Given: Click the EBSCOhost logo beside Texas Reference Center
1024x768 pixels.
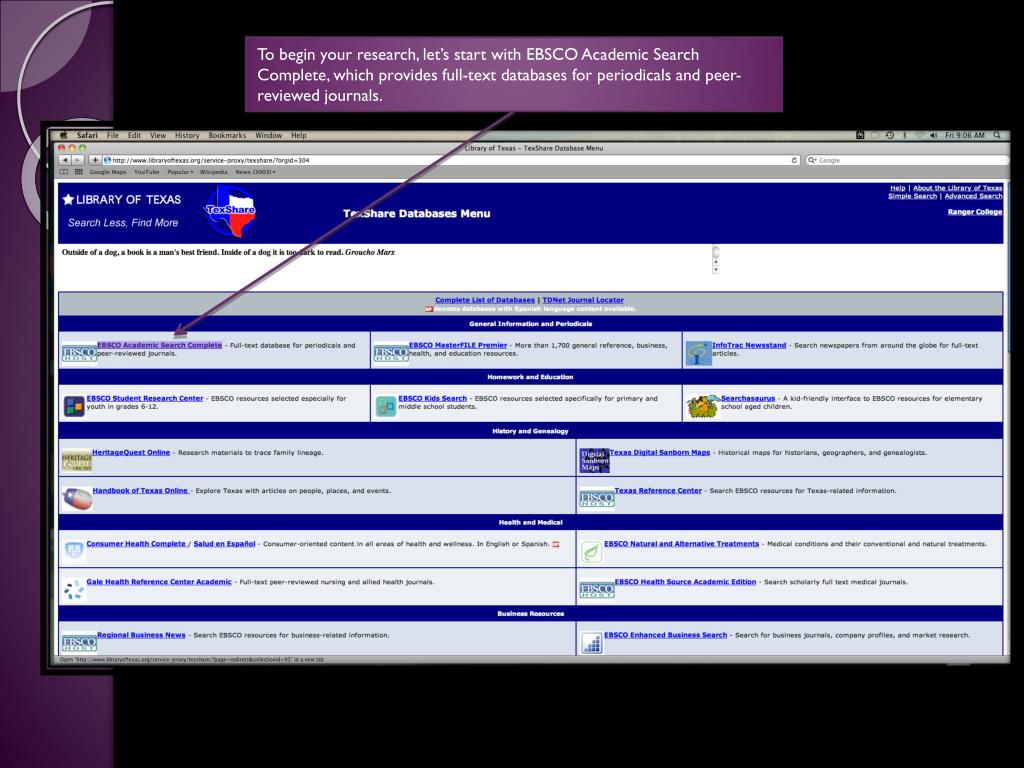Looking at the screenshot, I should click(597, 500).
